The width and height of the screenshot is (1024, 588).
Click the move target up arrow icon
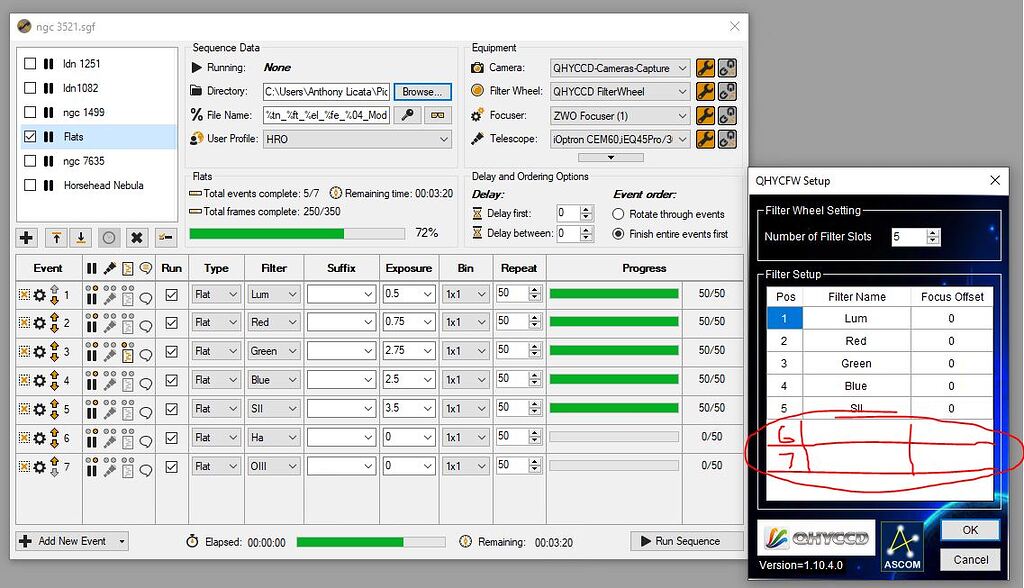click(x=56, y=238)
